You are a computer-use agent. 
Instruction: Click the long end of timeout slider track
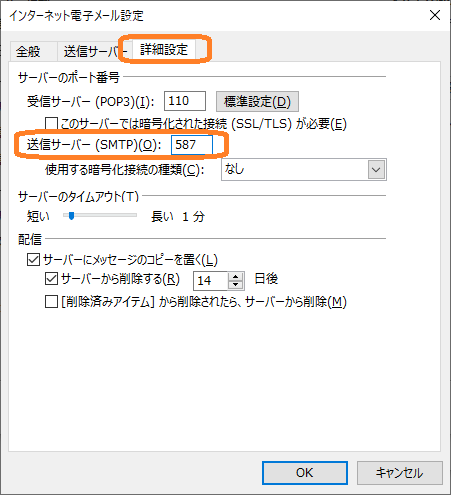135,215
